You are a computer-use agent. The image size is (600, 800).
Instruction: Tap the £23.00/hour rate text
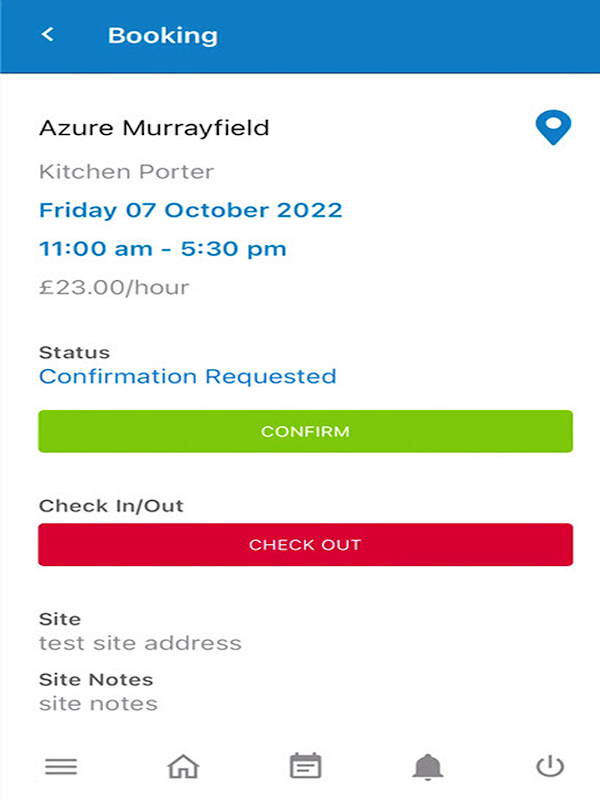coord(114,287)
